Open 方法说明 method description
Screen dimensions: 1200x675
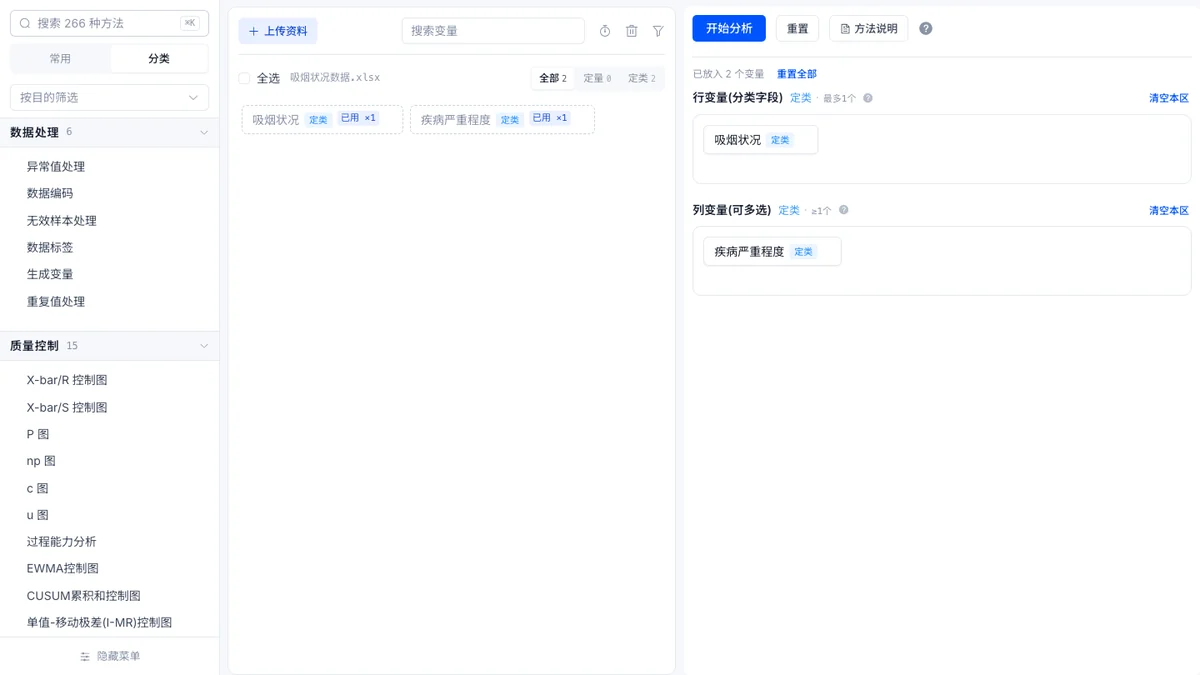(x=868, y=28)
